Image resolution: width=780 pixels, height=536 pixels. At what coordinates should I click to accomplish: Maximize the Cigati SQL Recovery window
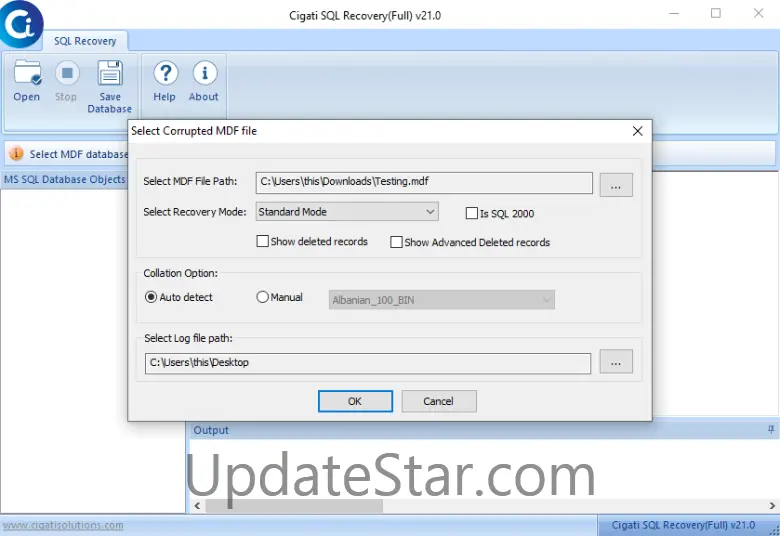coord(715,13)
